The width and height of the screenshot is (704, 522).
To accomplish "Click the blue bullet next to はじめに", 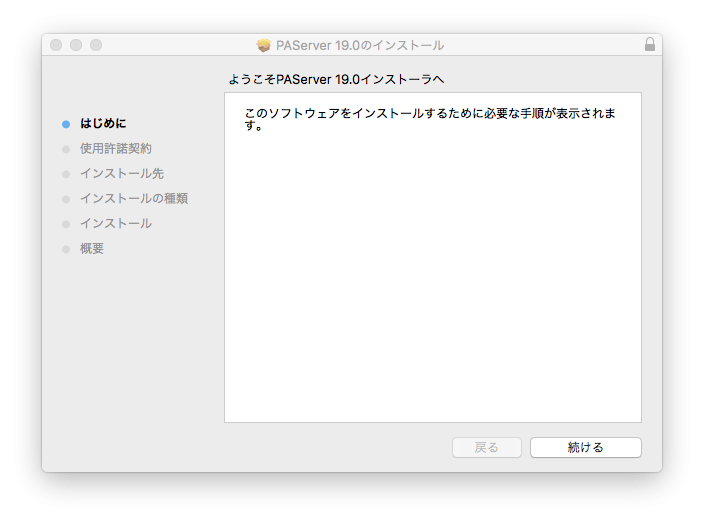I will [x=66, y=124].
